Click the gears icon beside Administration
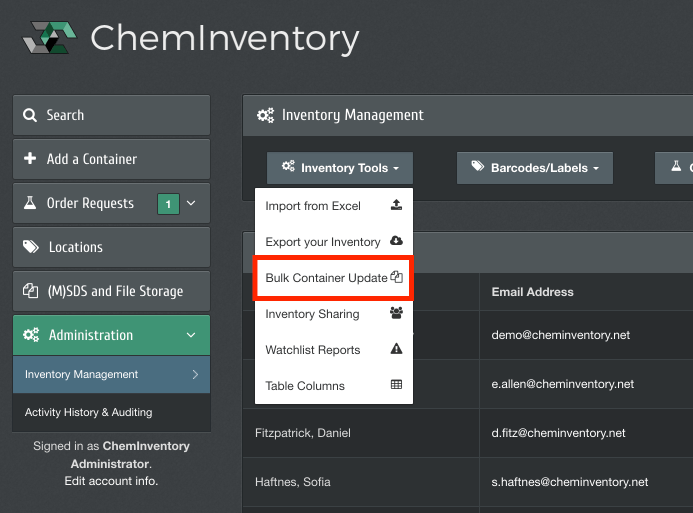 point(31,335)
